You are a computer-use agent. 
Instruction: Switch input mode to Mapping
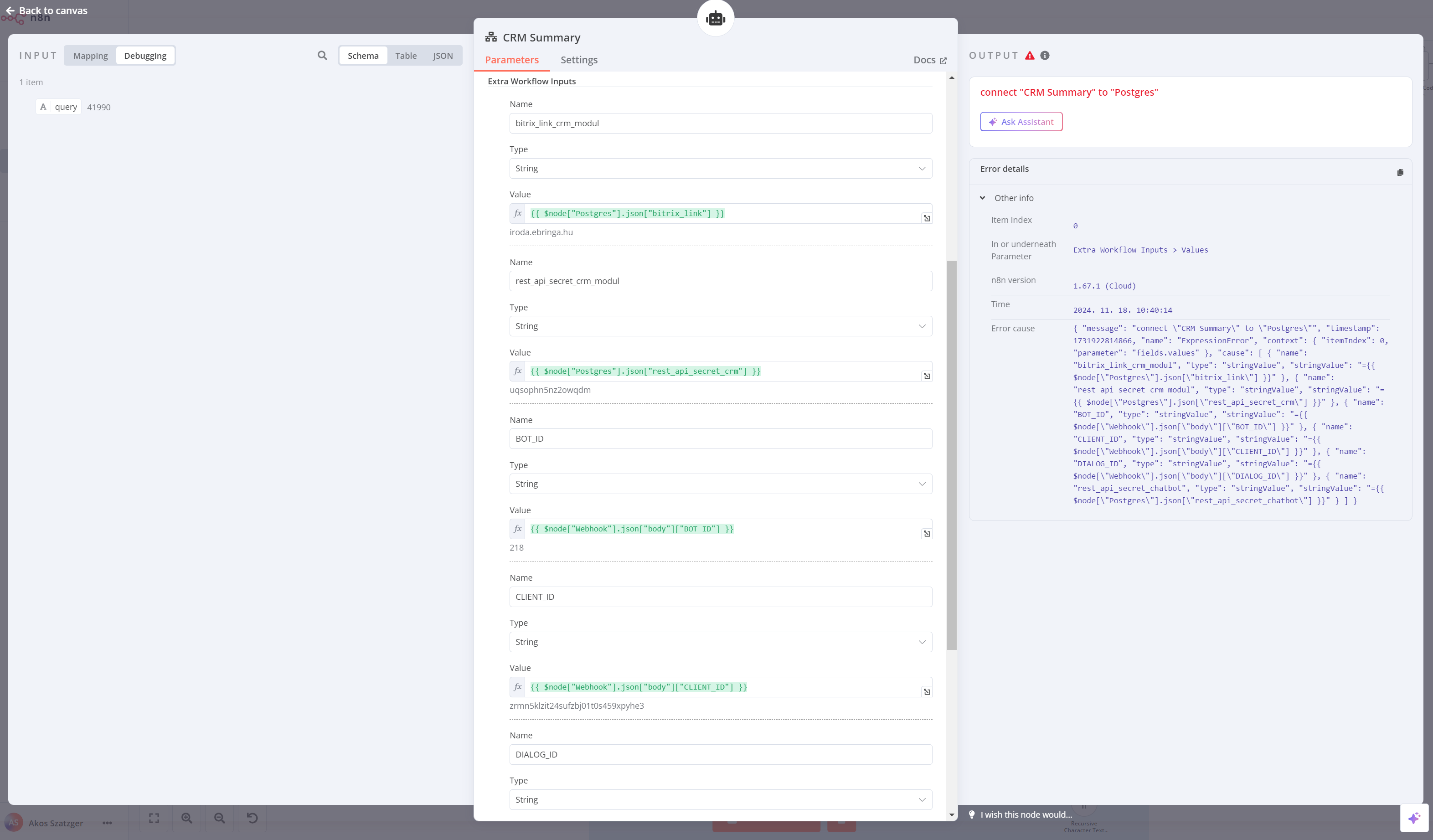pos(90,56)
